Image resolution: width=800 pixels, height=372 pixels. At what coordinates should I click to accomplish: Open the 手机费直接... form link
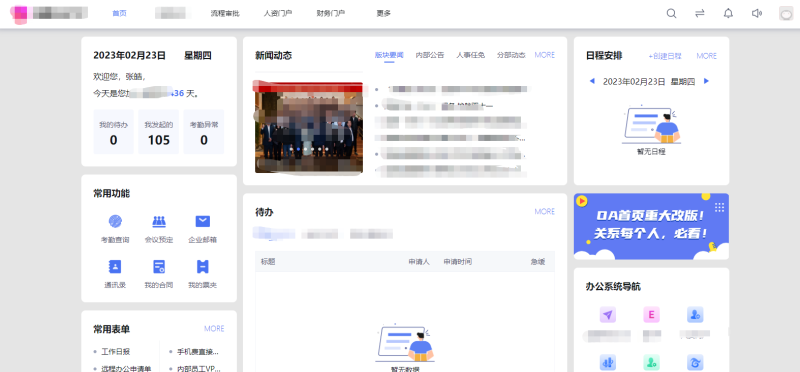pos(198,352)
